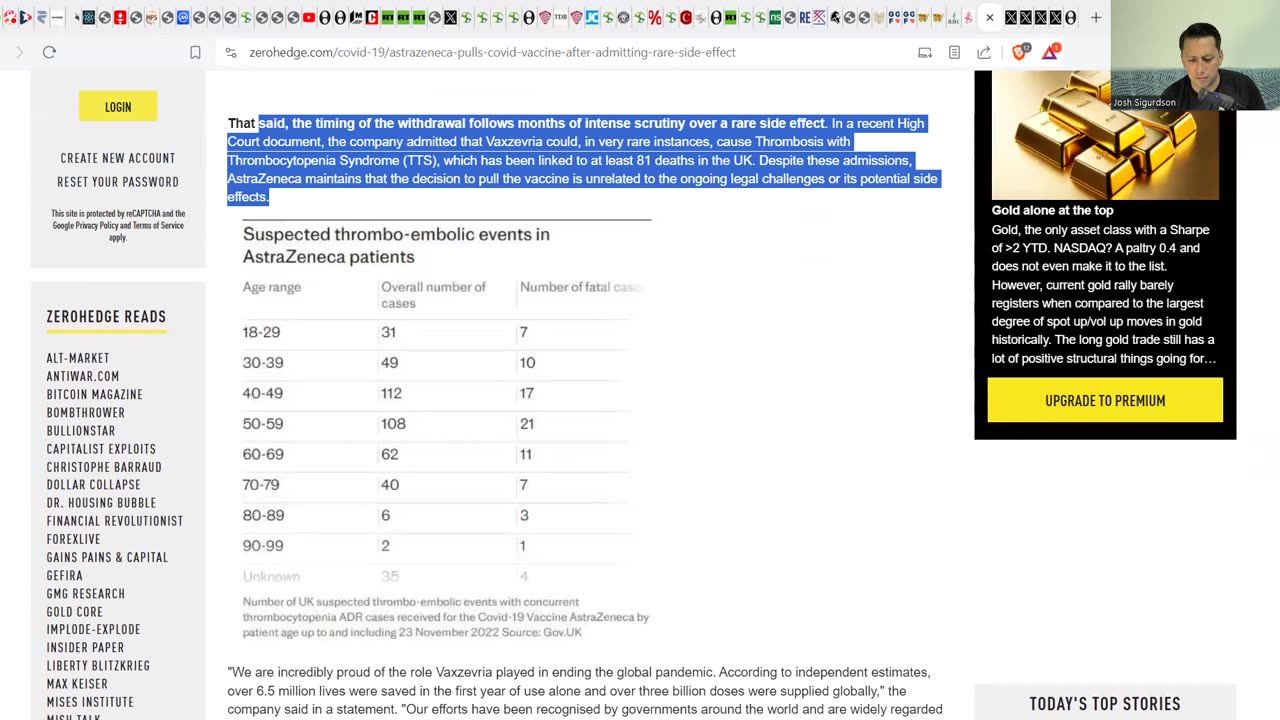Screen dimensions: 1280x720
Task: Open the Google Privacy Policy link
Action: click(x=88, y=226)
